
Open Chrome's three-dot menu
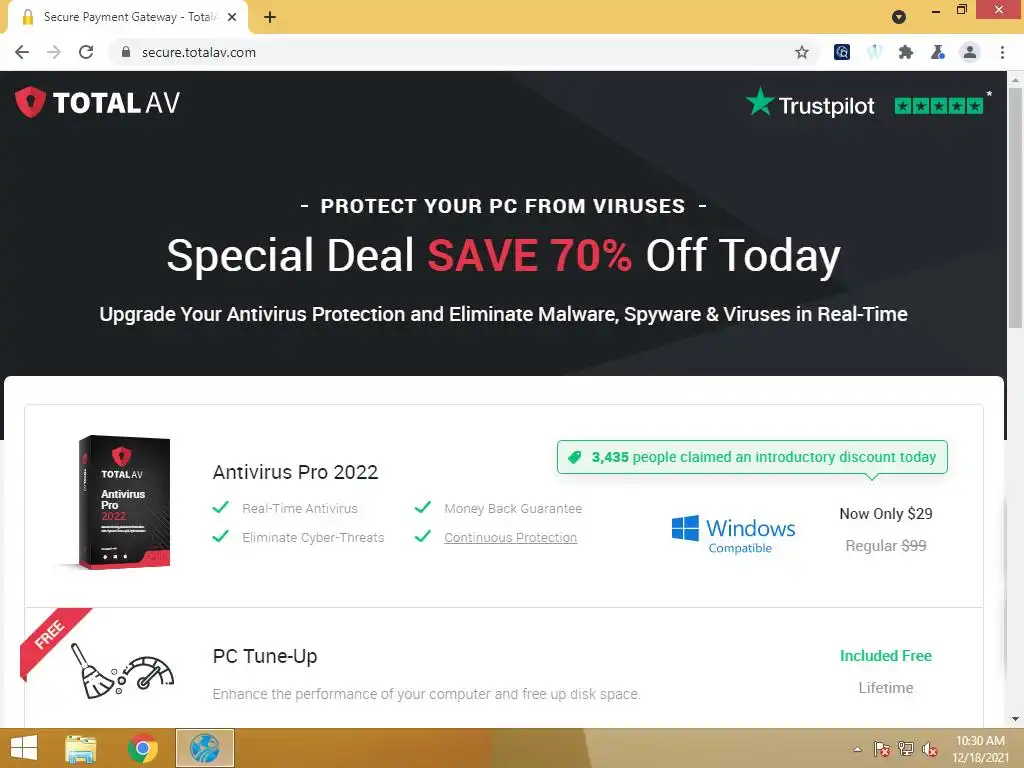pyautogui.click(x=1002, y=52)
